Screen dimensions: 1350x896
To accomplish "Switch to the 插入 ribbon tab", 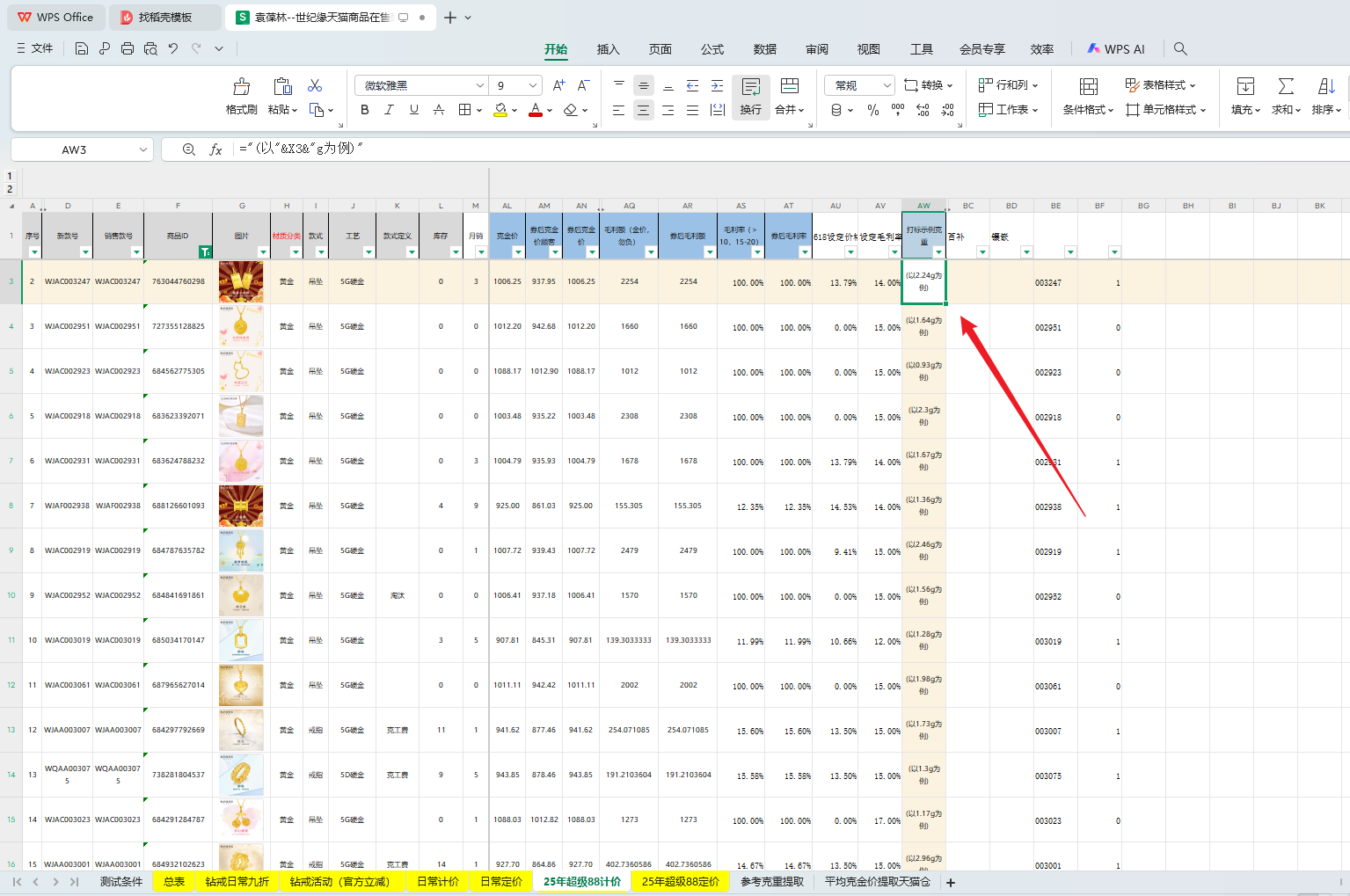I will (608, 49).
